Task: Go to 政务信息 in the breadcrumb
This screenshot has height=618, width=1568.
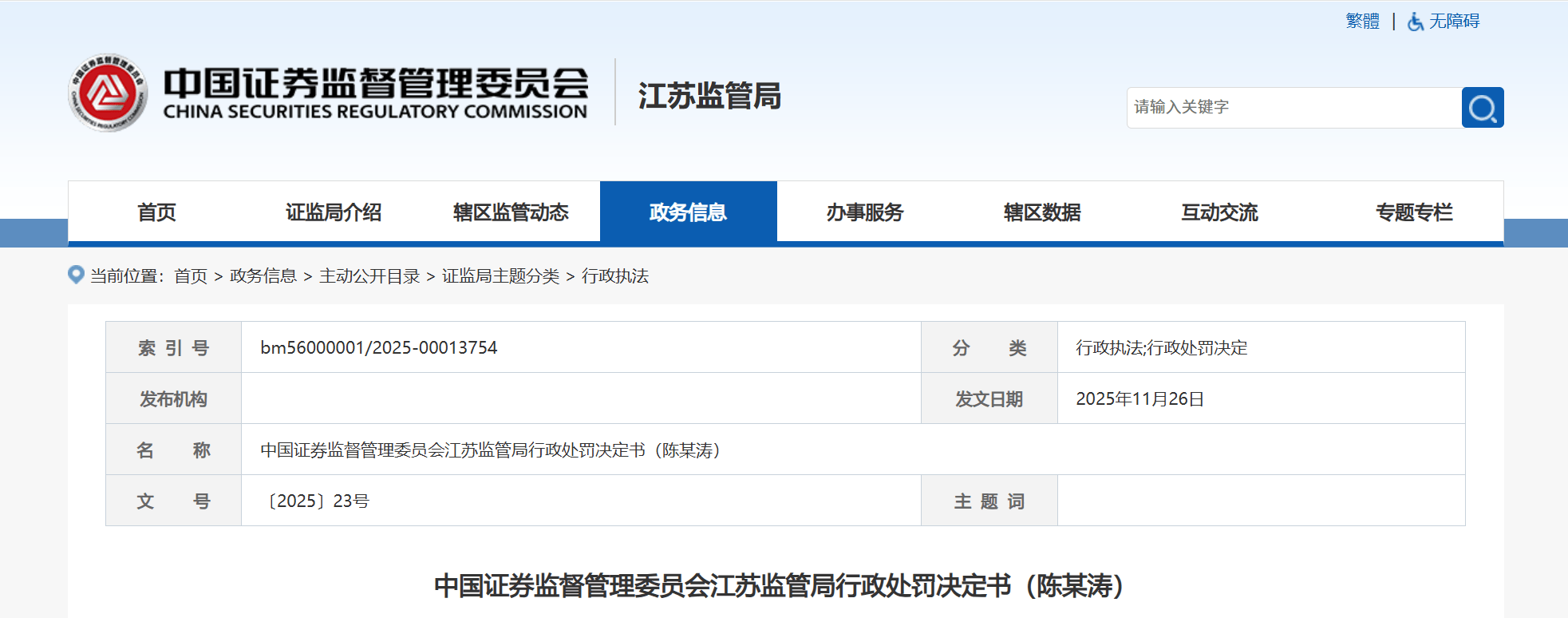Action: tap(263, 276)
